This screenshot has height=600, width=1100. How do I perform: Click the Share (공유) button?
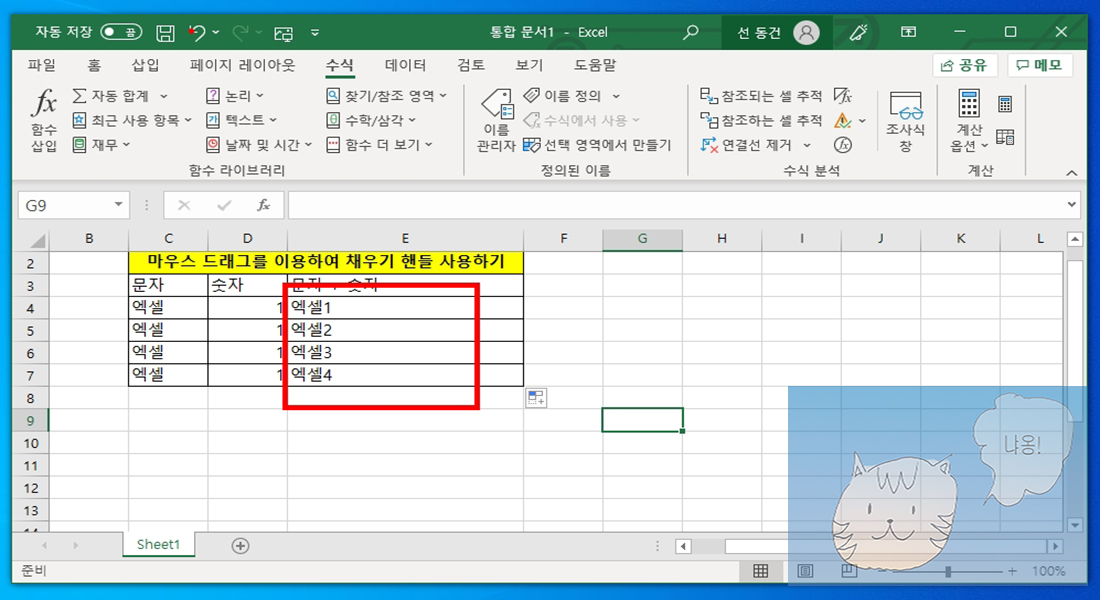point(965,65)
